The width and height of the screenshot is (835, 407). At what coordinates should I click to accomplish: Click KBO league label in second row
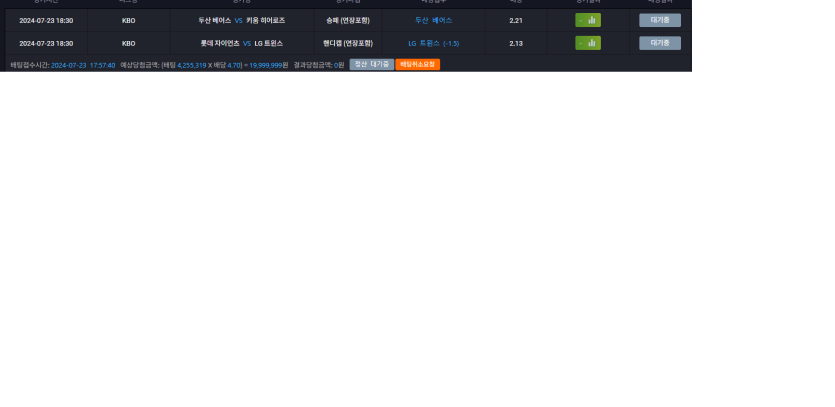point(128,43)
